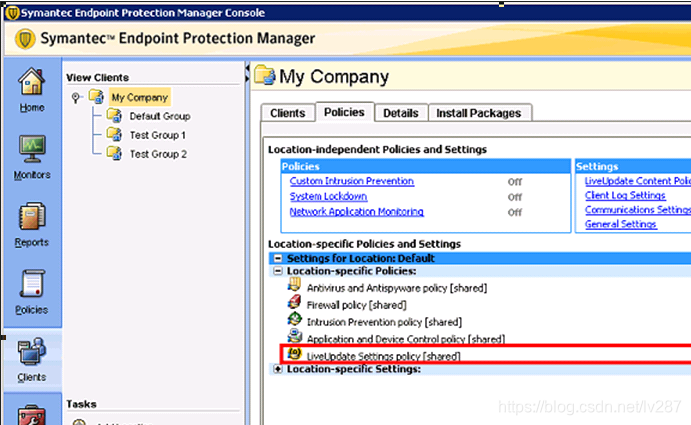Click the Settings column header
Image resolution: width=691 pixels, height=425 pixels.
click(x=633, y=166)
